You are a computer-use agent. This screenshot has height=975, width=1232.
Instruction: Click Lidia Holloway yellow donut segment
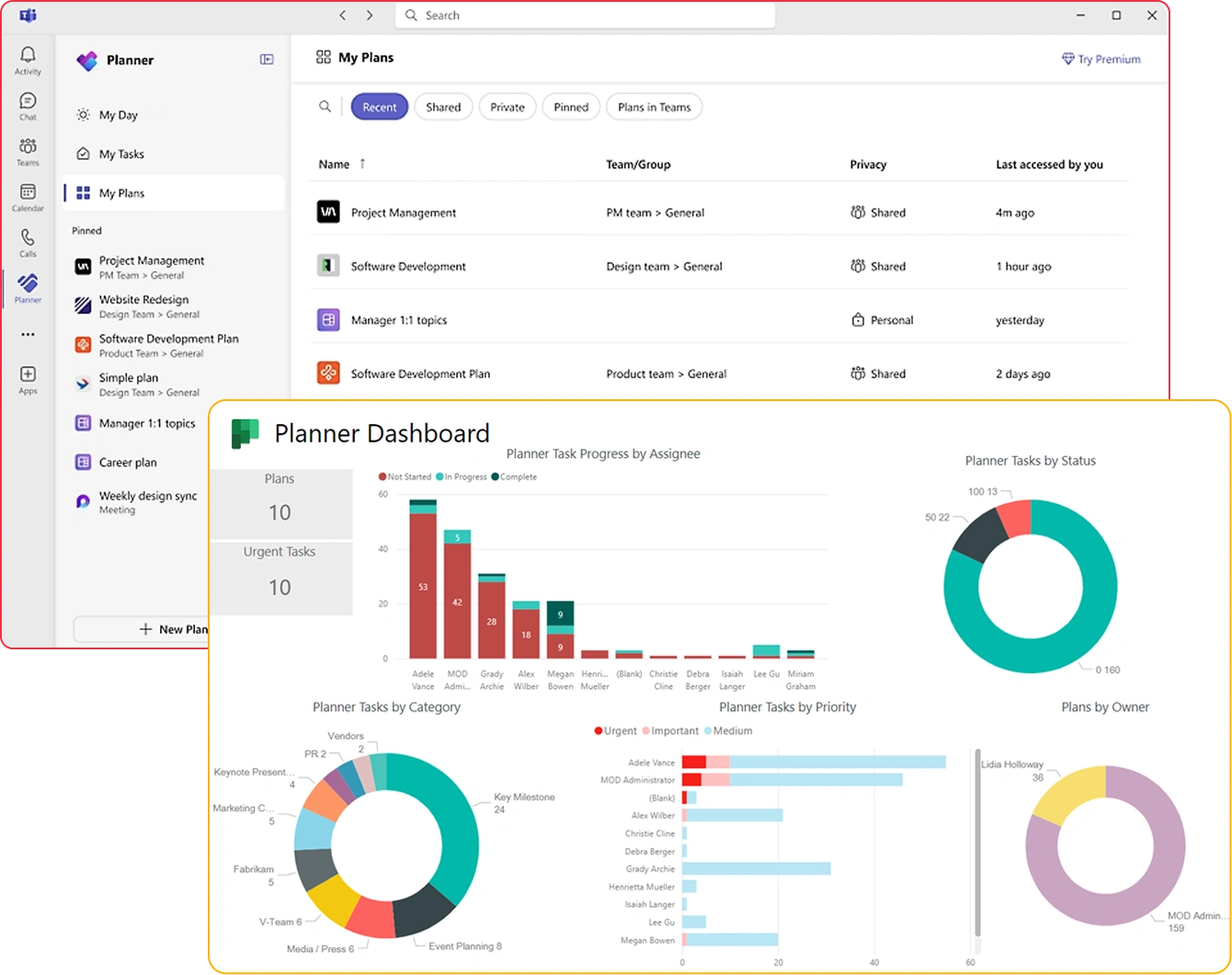(1071, 793)
